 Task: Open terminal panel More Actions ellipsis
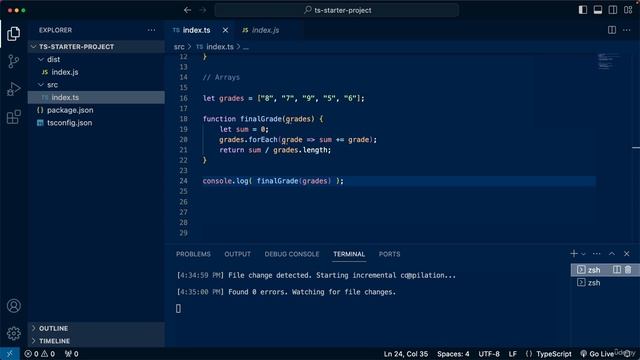click(x=596, y=253)
